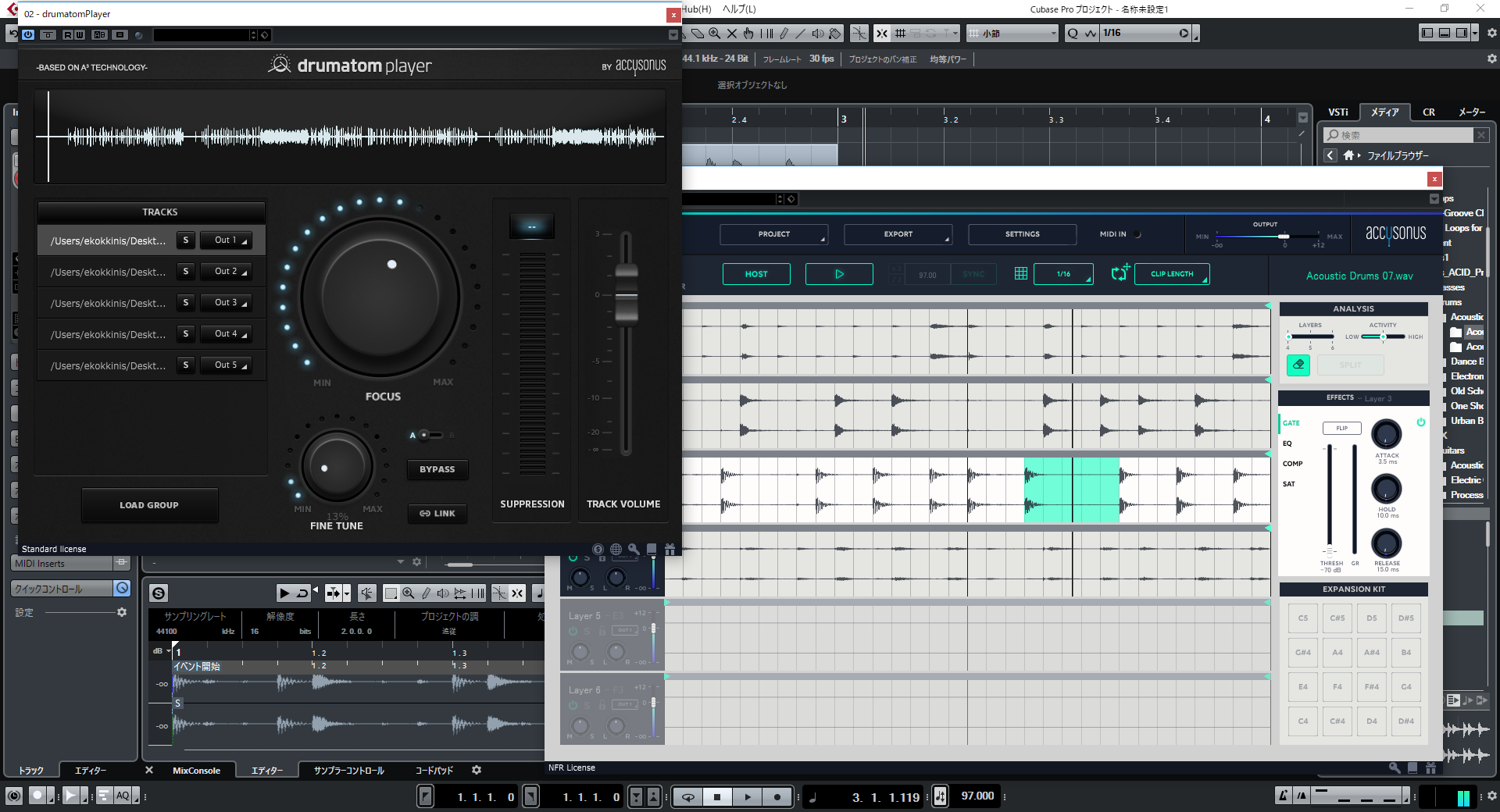Click the F#4 pad in EXPANSION KIT

(1372, 687)
